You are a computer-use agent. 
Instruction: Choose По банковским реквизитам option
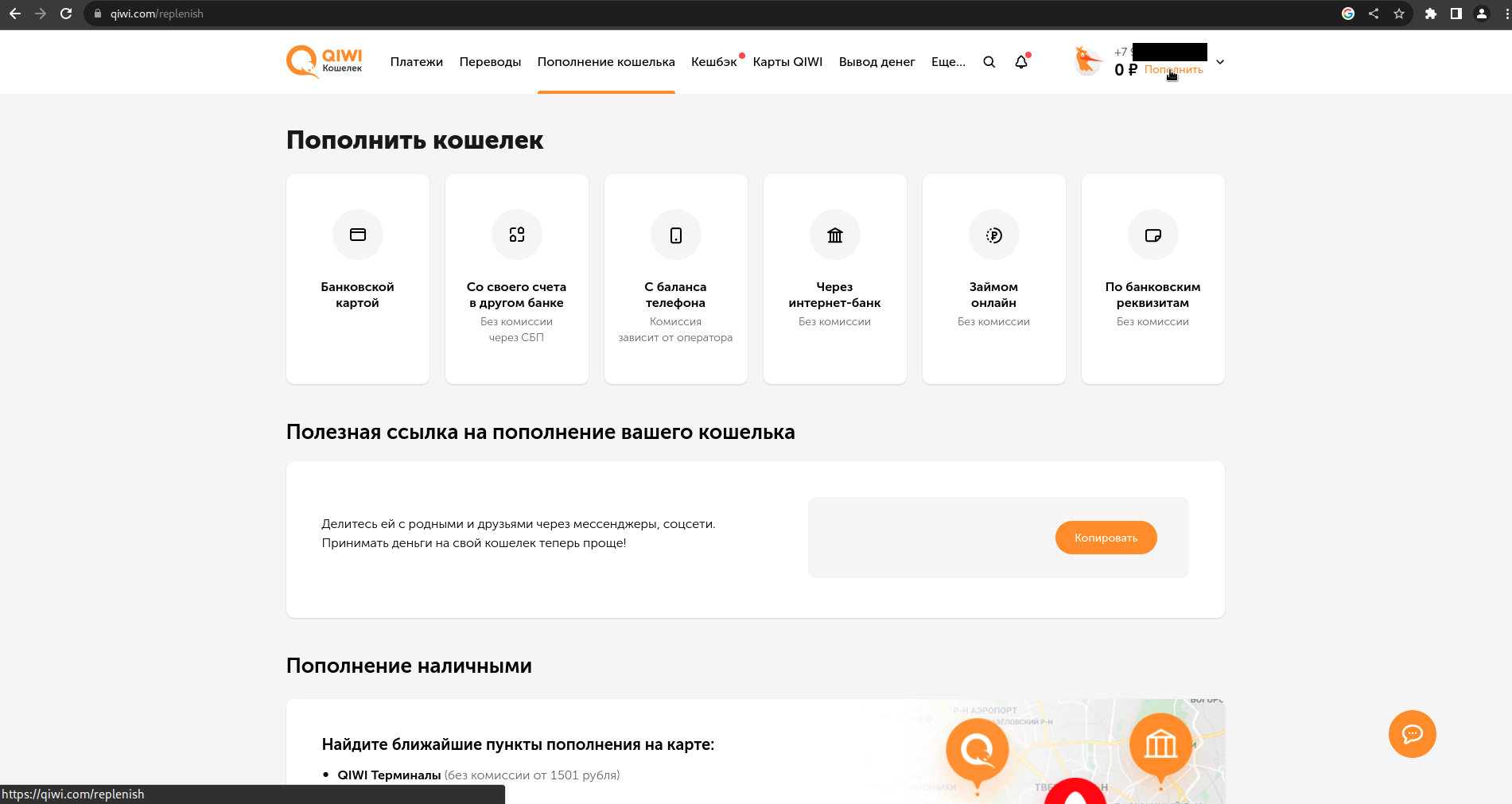[x=1153, y=279]
